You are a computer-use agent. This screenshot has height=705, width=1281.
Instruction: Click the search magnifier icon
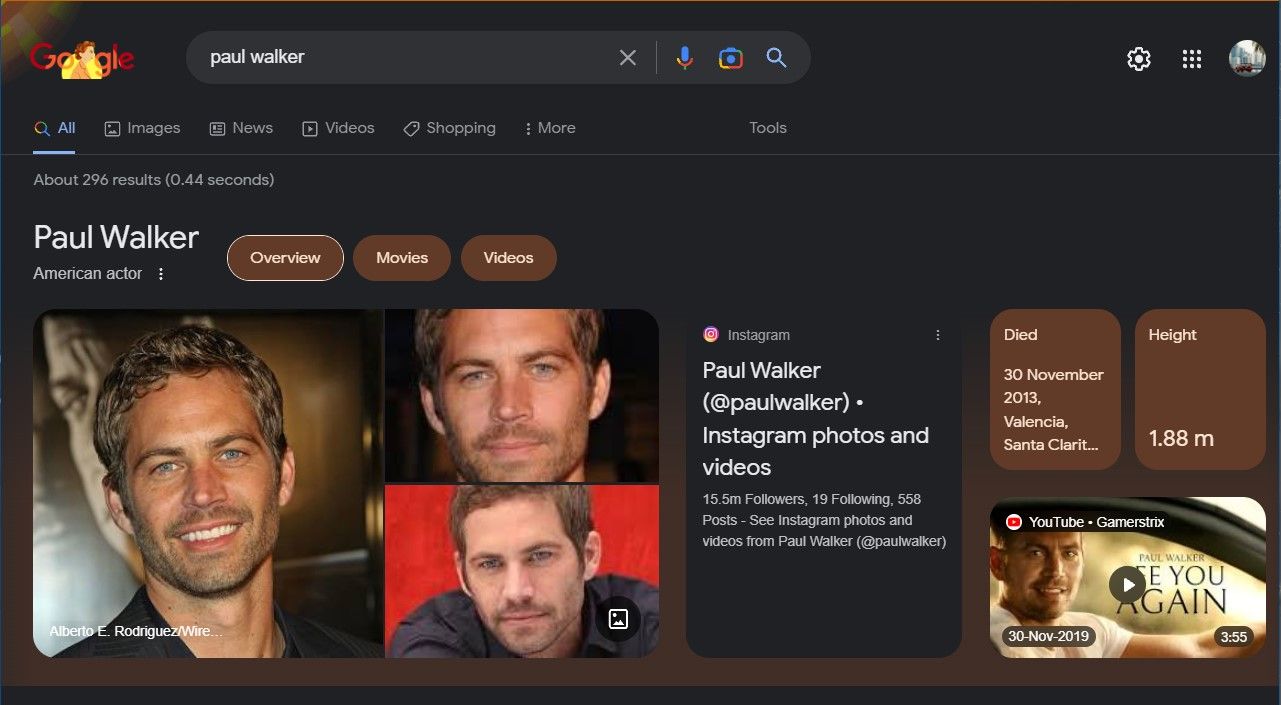776,57
